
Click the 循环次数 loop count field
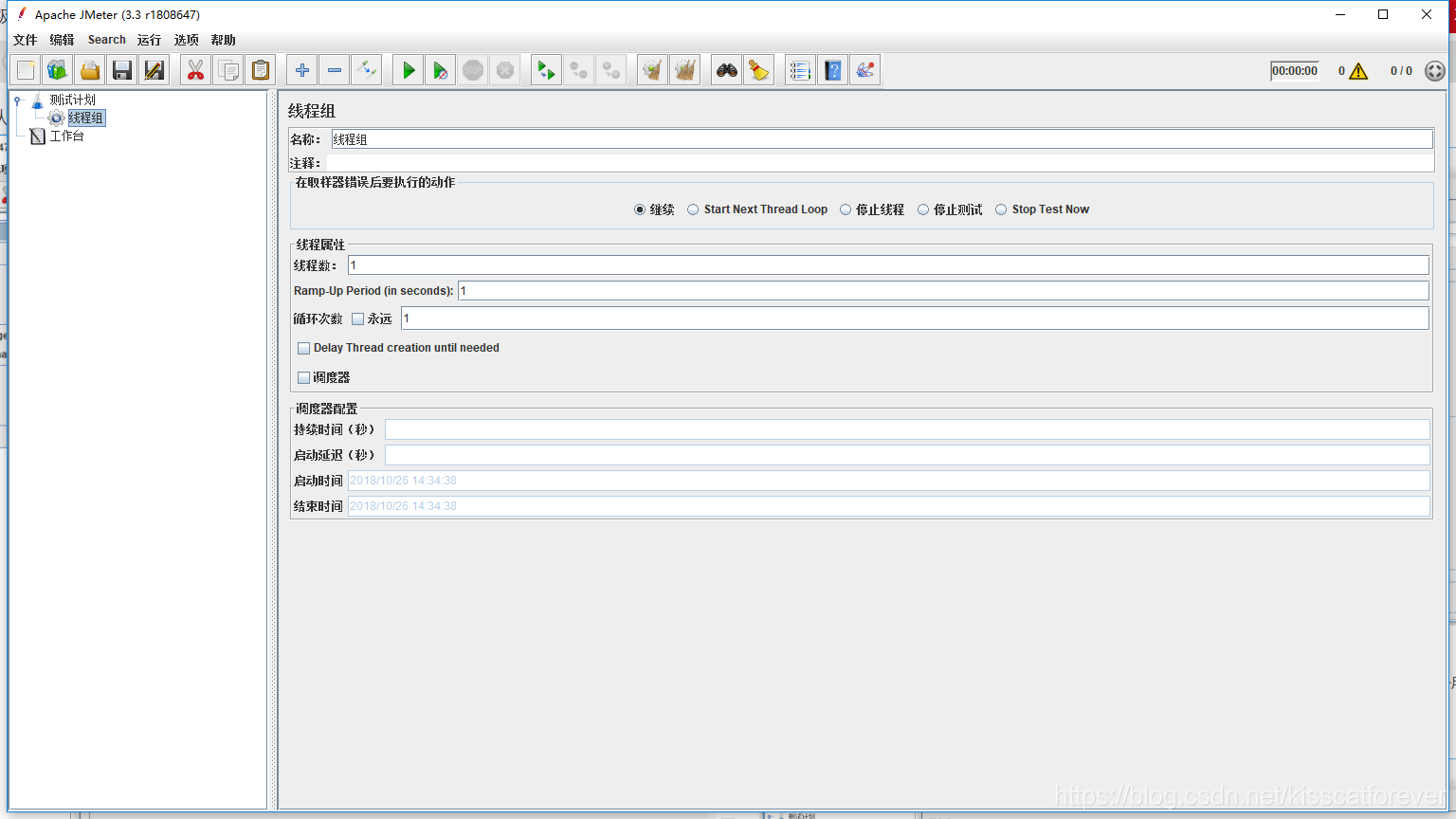point(915,318)
